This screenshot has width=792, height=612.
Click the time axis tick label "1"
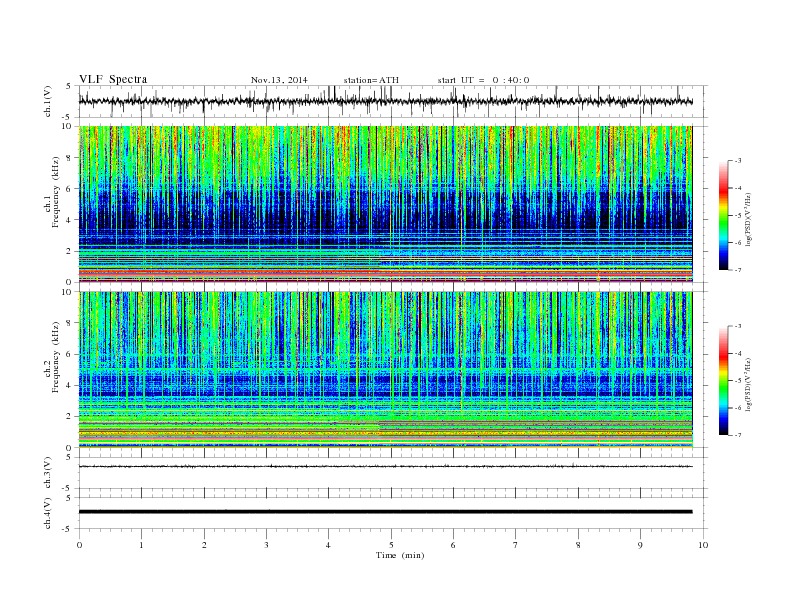click(x=141, y=545)
